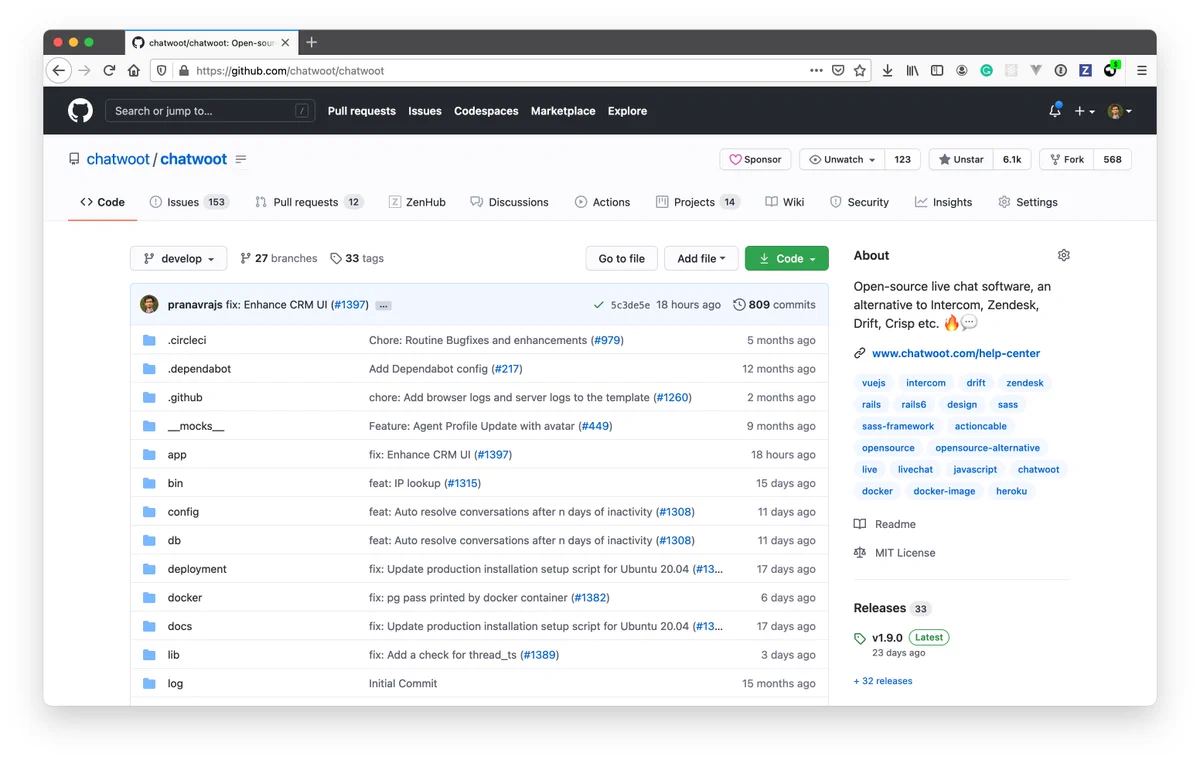This screenshot has height=763, width=1200.
Task: Select the vuejs topic tag
Action: tap(874, 383)
